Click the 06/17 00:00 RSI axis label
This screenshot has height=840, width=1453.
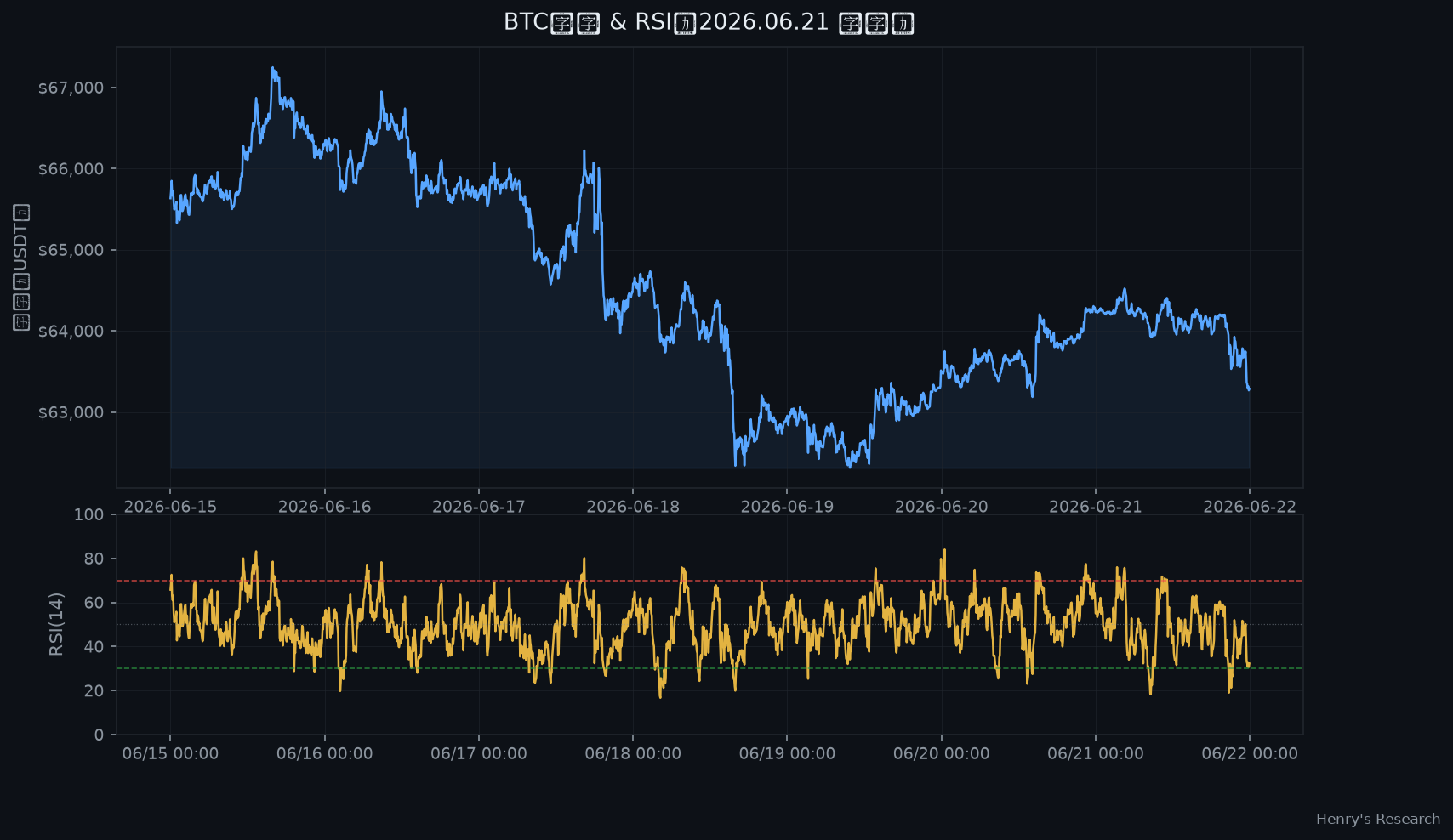click(479, 753)
